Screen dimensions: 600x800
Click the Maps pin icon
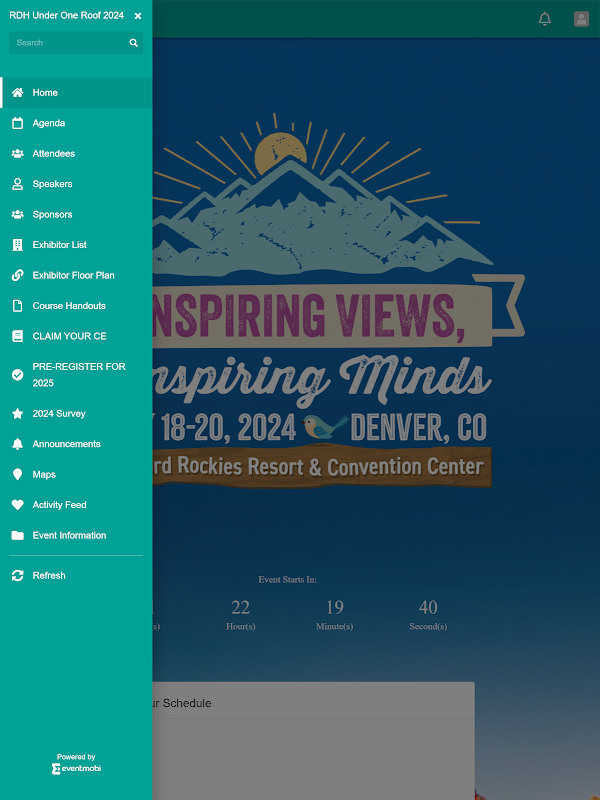(17, 474)
